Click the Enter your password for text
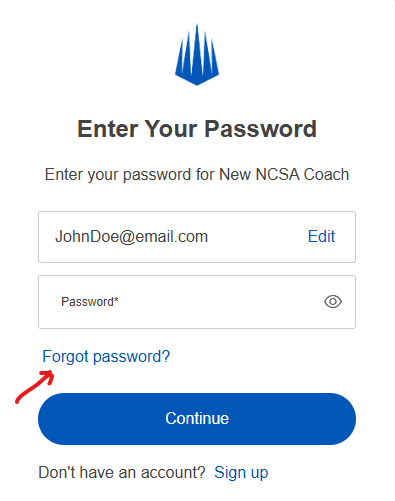This screenshot has width=395, height=501. 130,175
